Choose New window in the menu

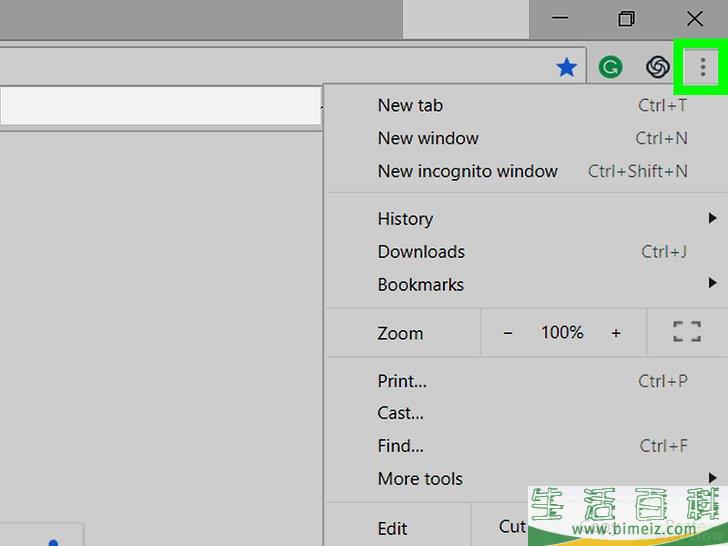pyautogui.click(x=428, y=138)
